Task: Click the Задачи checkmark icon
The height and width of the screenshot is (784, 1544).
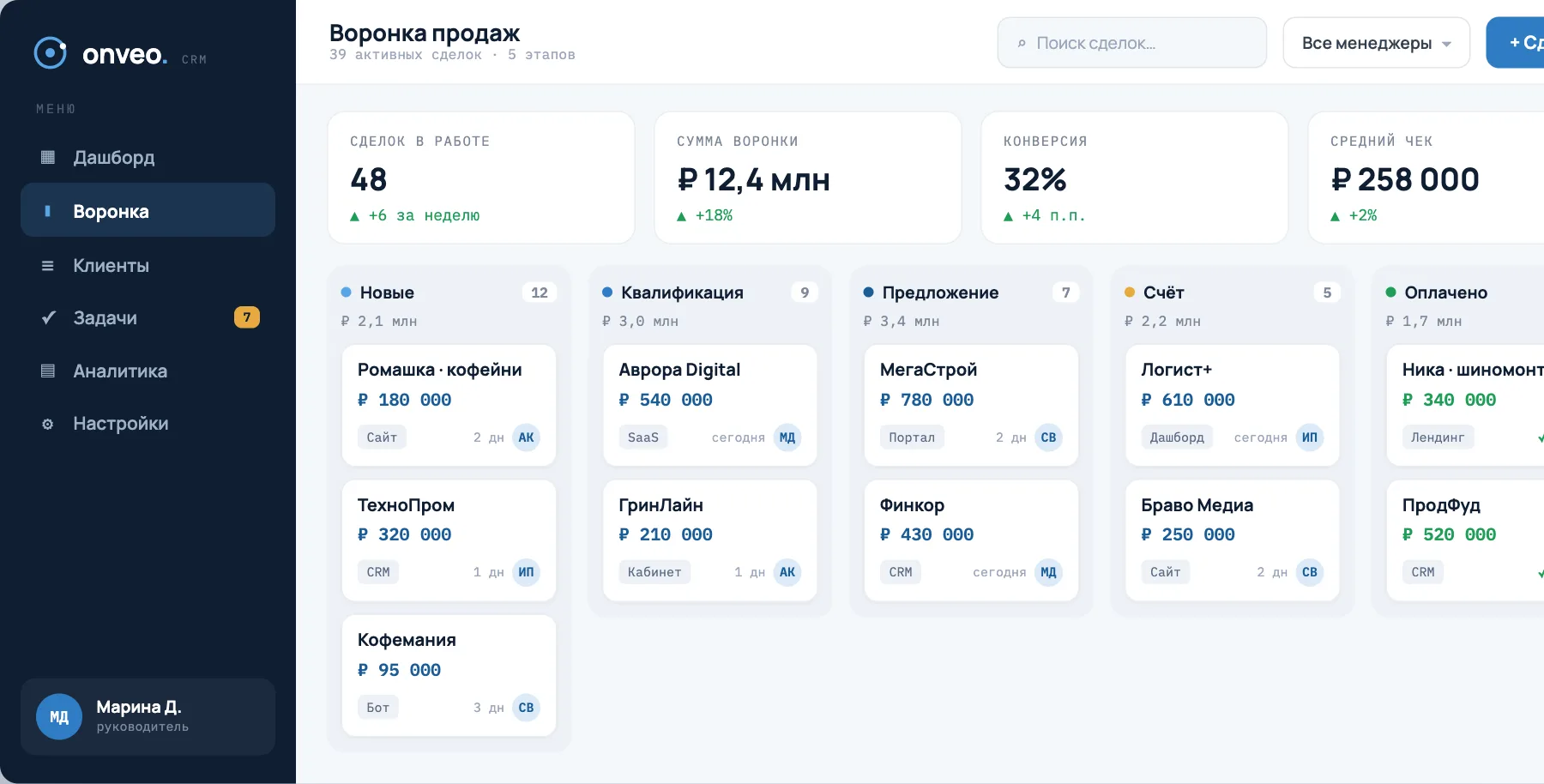Action: pyautogui.click(x=49, y=318)
